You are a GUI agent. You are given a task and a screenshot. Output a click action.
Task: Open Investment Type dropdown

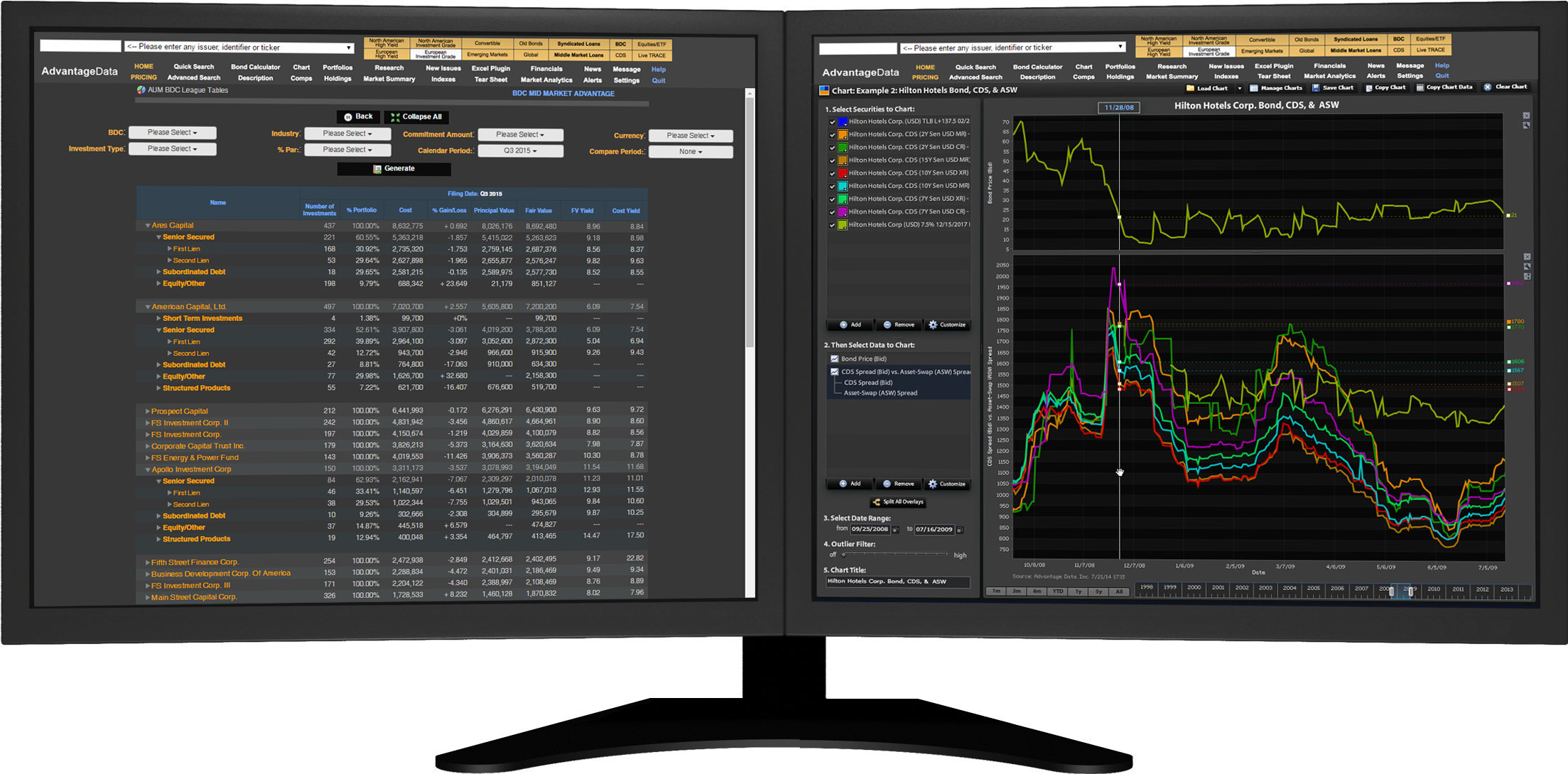[173, 148]
